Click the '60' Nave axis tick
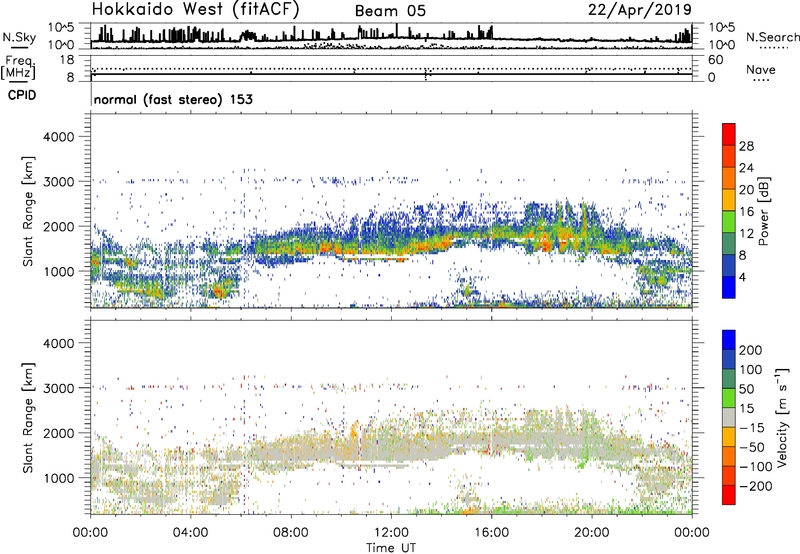The width and height of the screenshot is (800, 554). click(715, 60)
